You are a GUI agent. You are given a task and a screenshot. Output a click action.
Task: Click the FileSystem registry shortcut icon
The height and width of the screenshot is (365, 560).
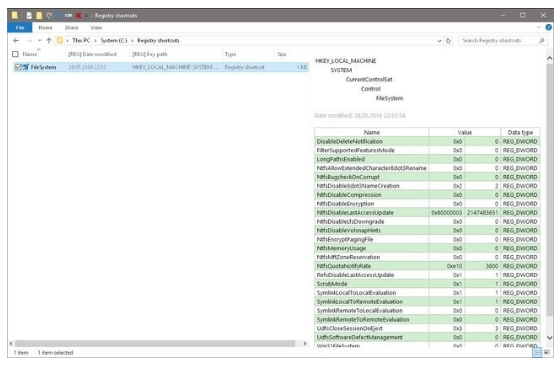pos(25,67)
